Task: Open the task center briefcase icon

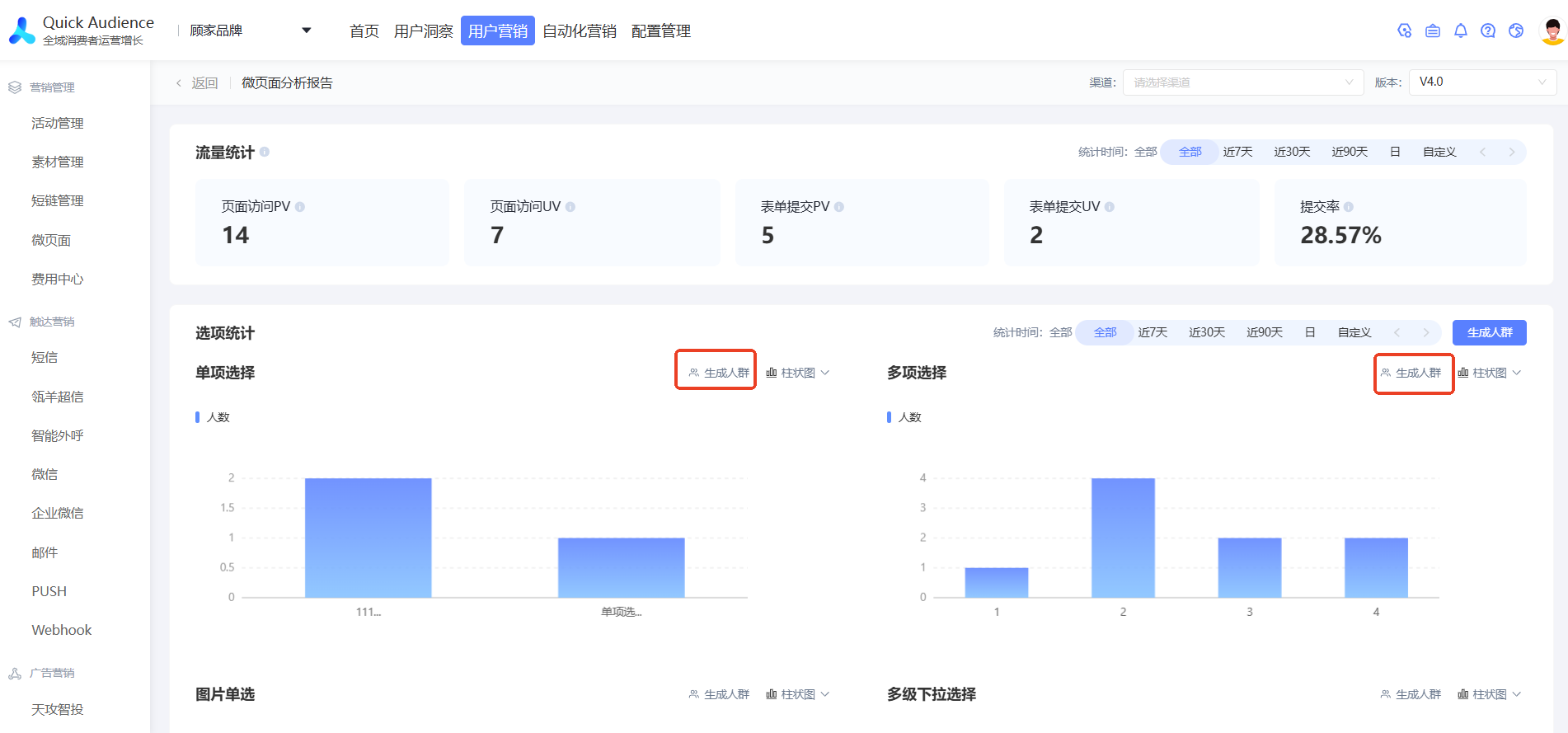Action: [x=1433, y=31]
